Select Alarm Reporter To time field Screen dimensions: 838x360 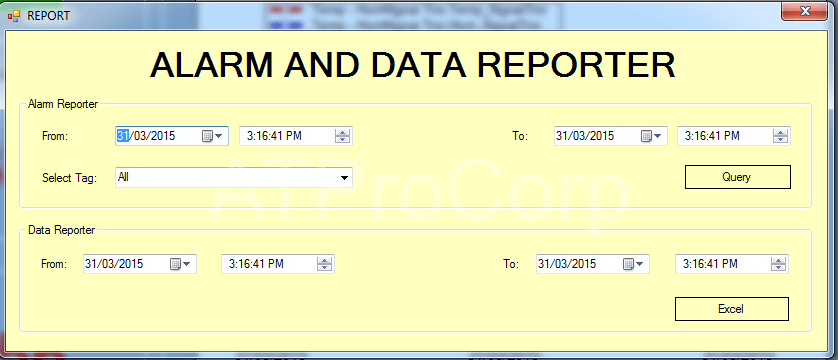734,136
